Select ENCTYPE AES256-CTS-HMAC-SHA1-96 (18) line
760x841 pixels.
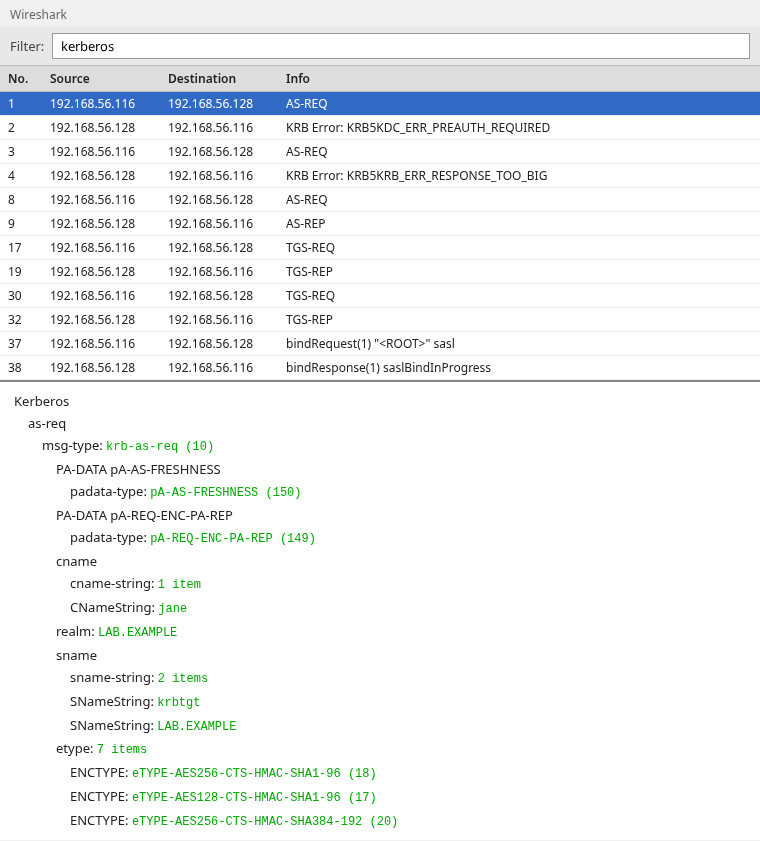[223, 773]
